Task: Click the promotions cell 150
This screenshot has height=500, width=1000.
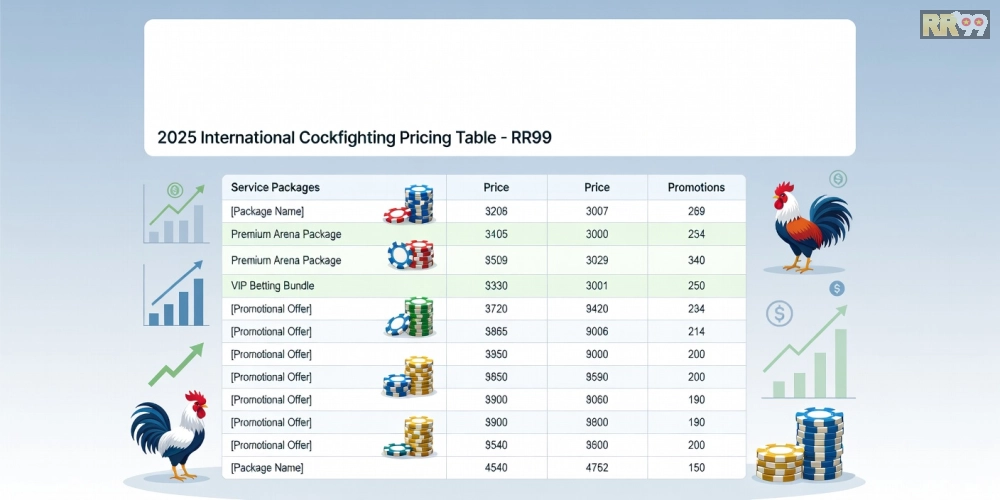Action: [696, 467]
